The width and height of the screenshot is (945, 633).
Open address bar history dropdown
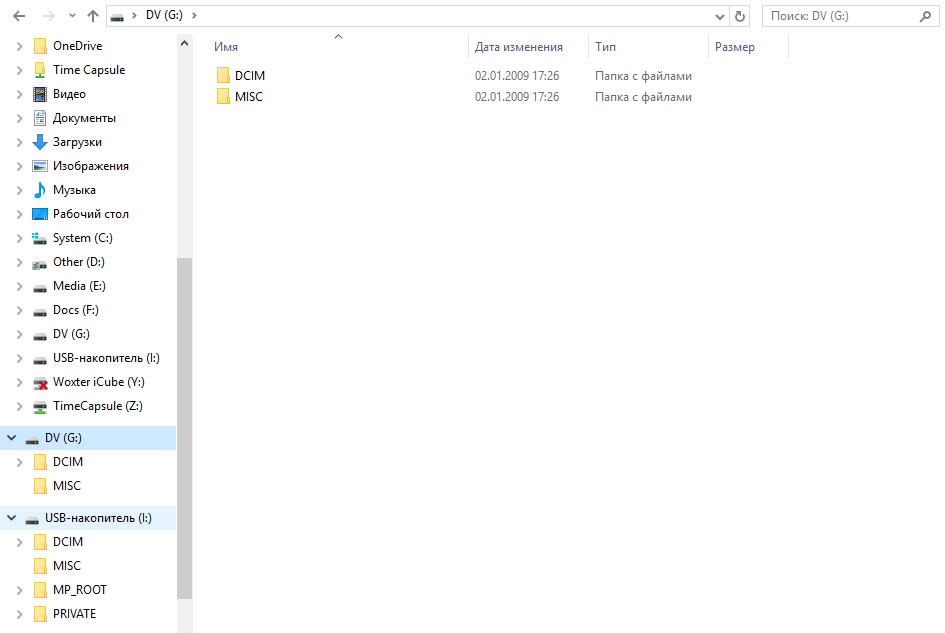tap(720, 16)
